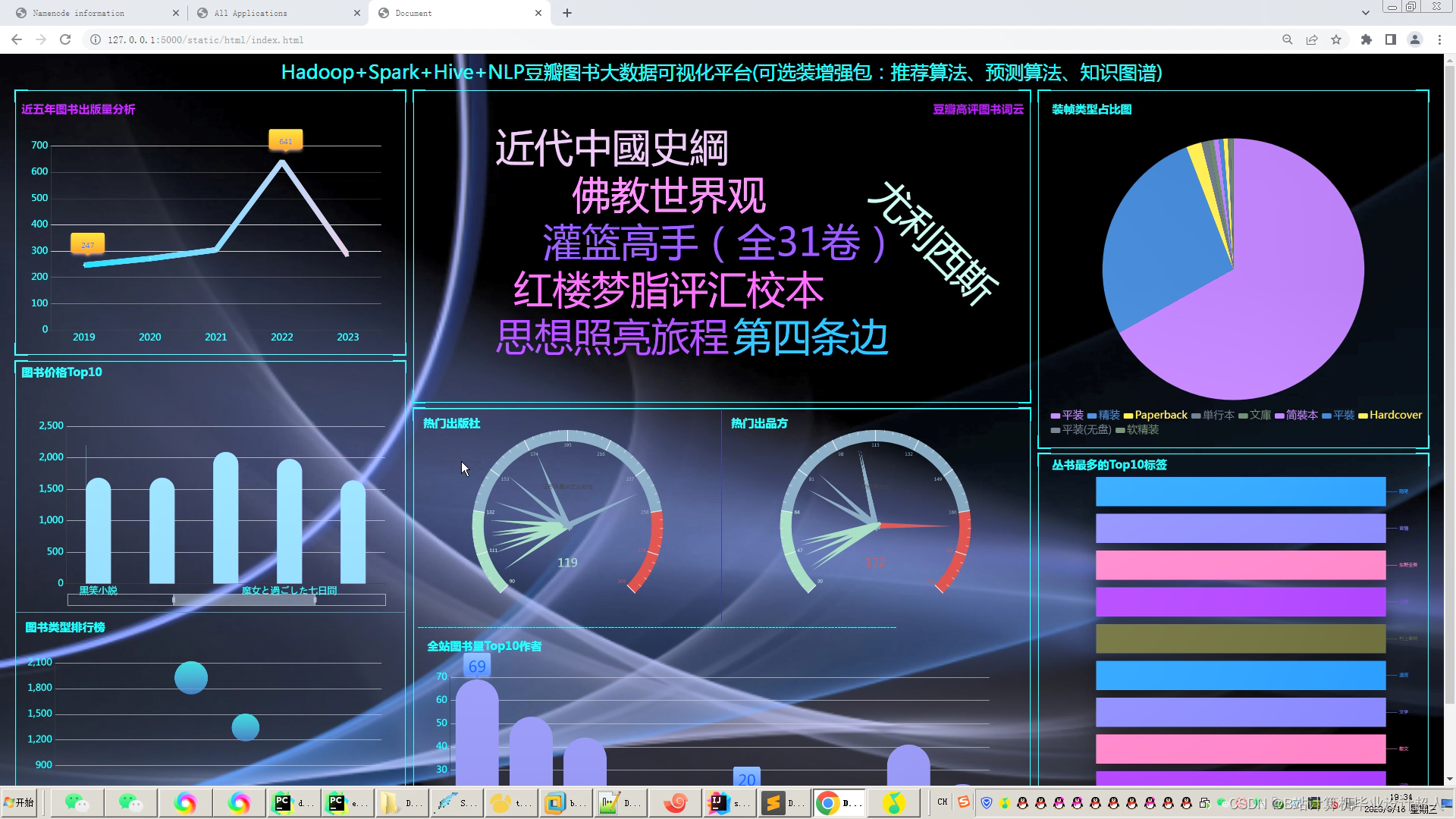Open the CH input language selector
This screenshot has height=819, width=1456.
(942, 802)
